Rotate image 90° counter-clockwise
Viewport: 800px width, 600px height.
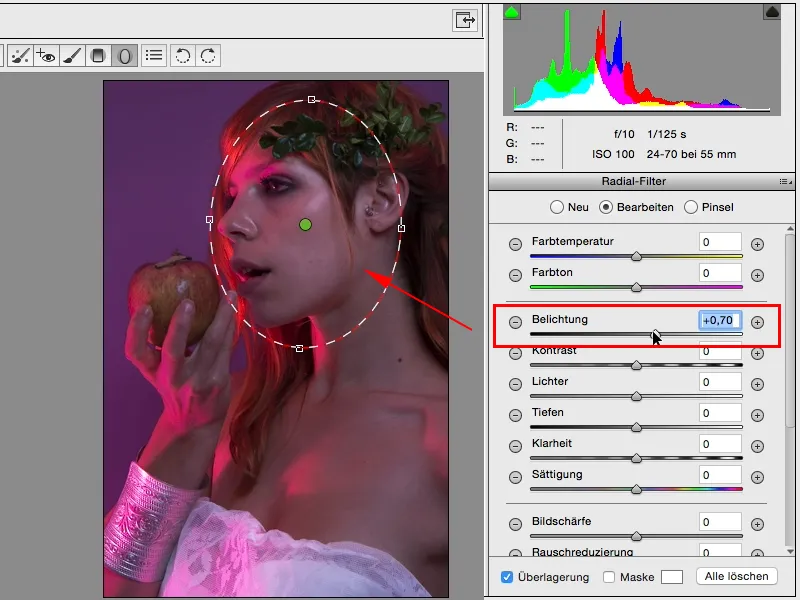click(183, 56)
